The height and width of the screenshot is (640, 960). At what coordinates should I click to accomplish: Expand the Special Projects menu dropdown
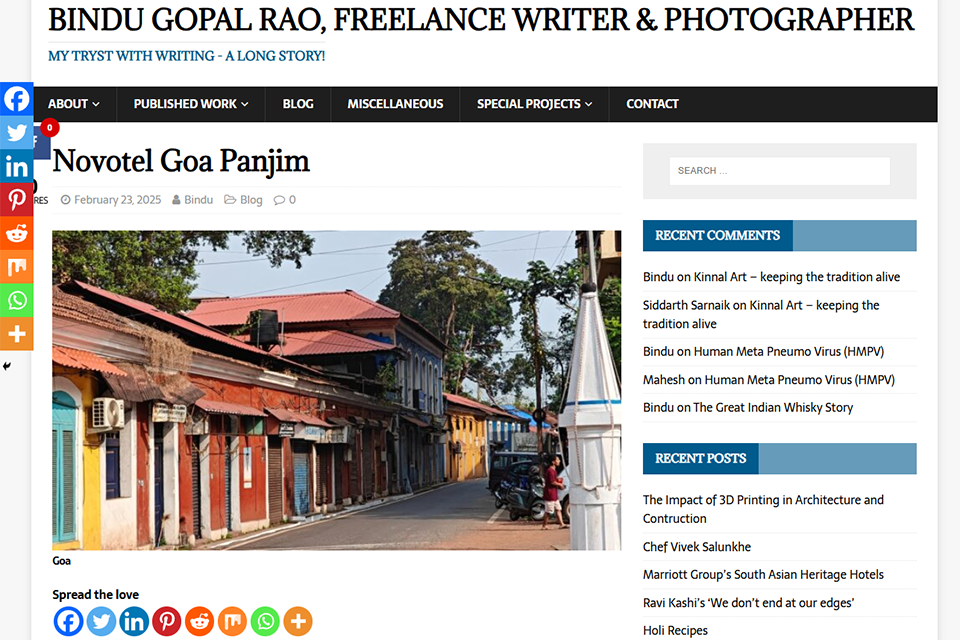pos(534,104)
